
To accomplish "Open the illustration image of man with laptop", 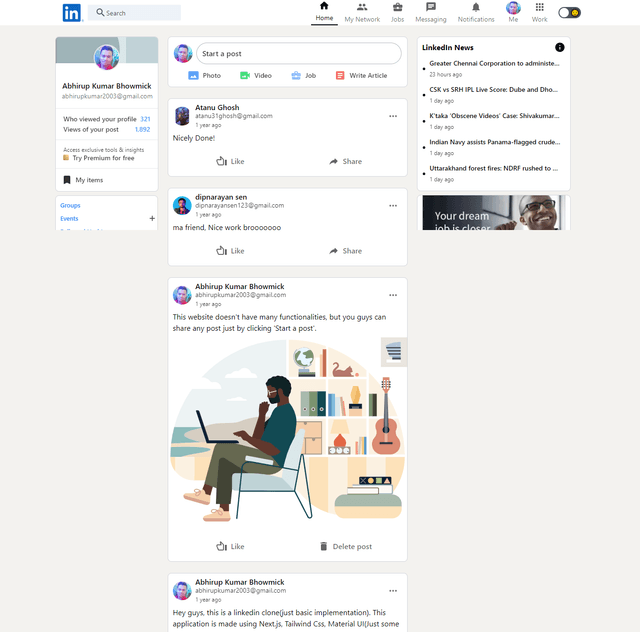I will point(288,432).
